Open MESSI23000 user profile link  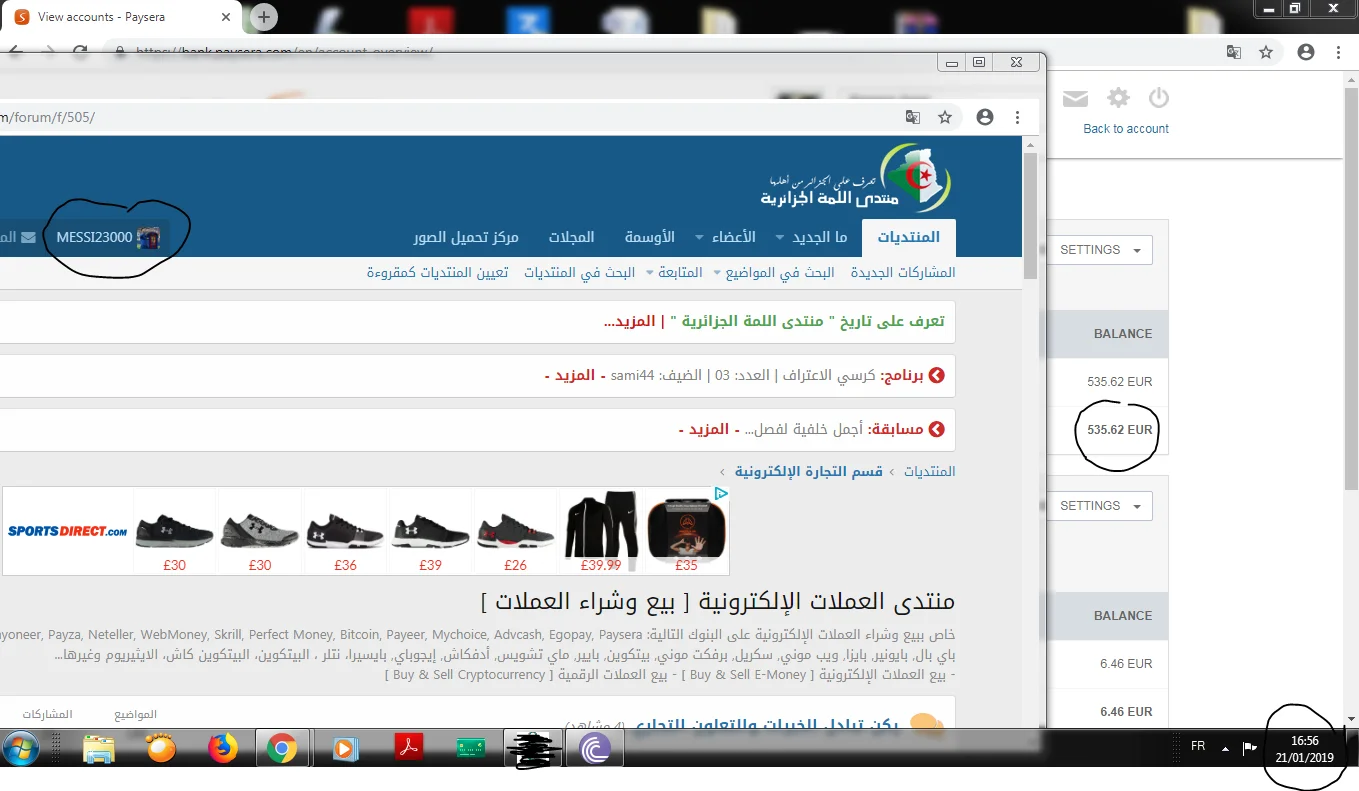[x=94, y=238]
